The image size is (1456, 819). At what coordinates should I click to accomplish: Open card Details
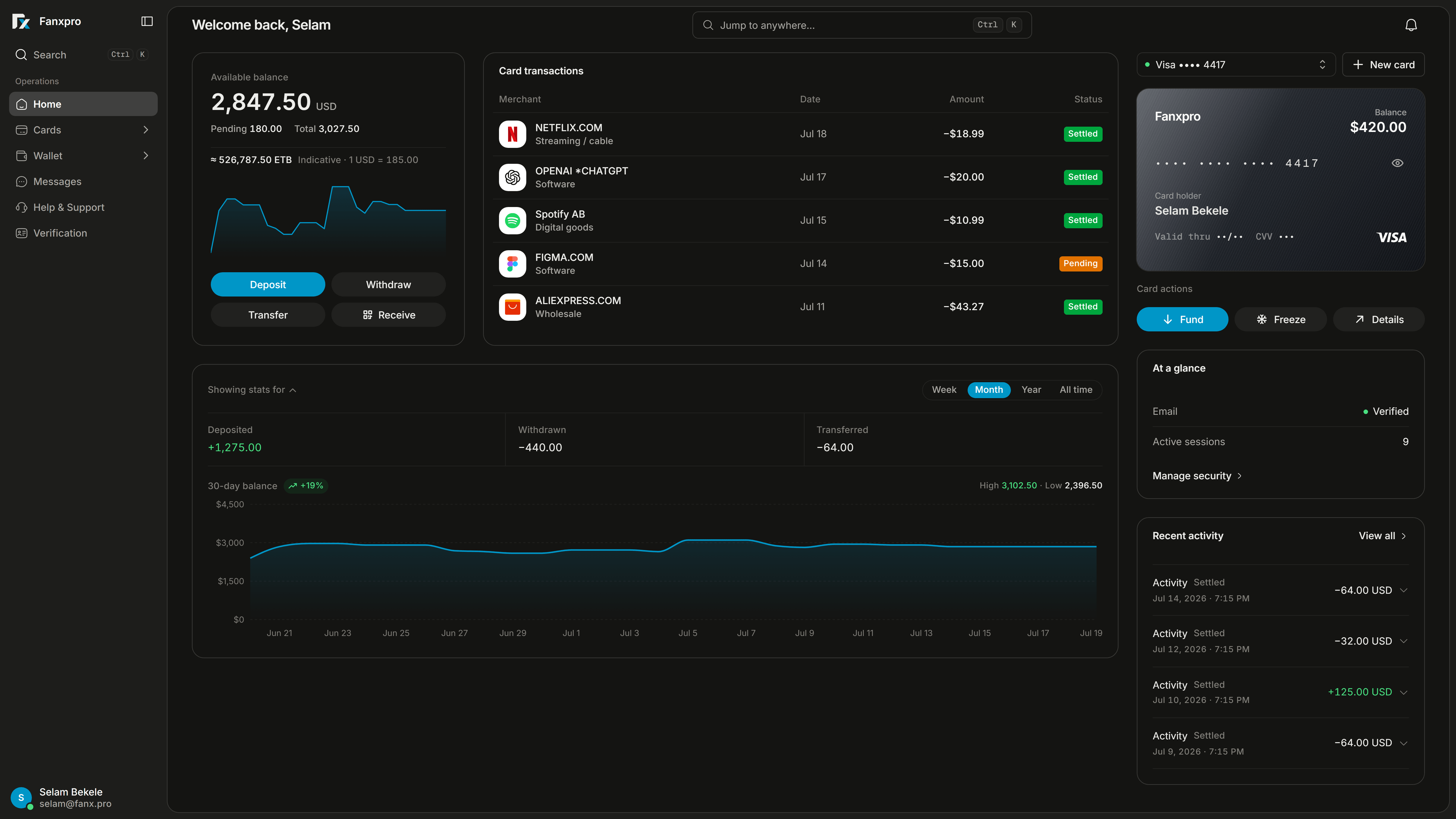pos(1379,319)
